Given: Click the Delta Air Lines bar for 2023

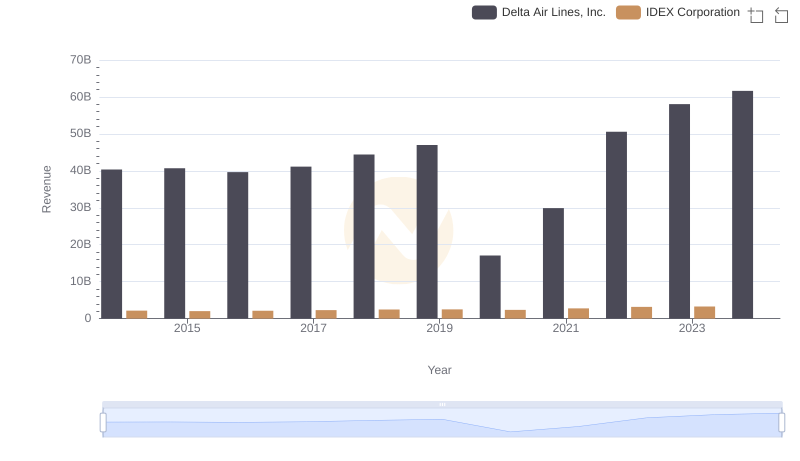Looking at the screenshot, I should coord(680,211).
